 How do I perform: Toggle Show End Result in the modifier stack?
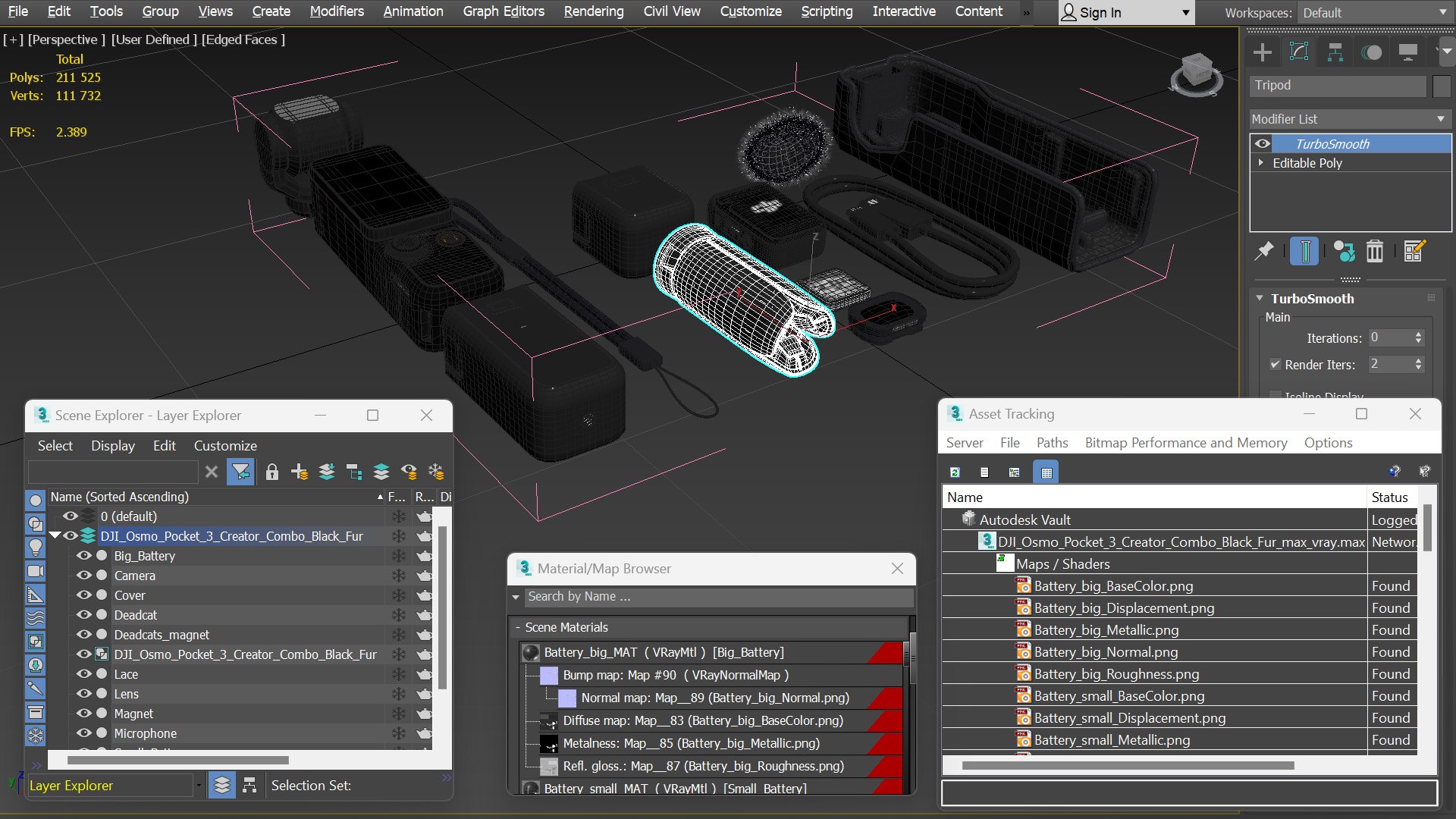coord(1304,251)
